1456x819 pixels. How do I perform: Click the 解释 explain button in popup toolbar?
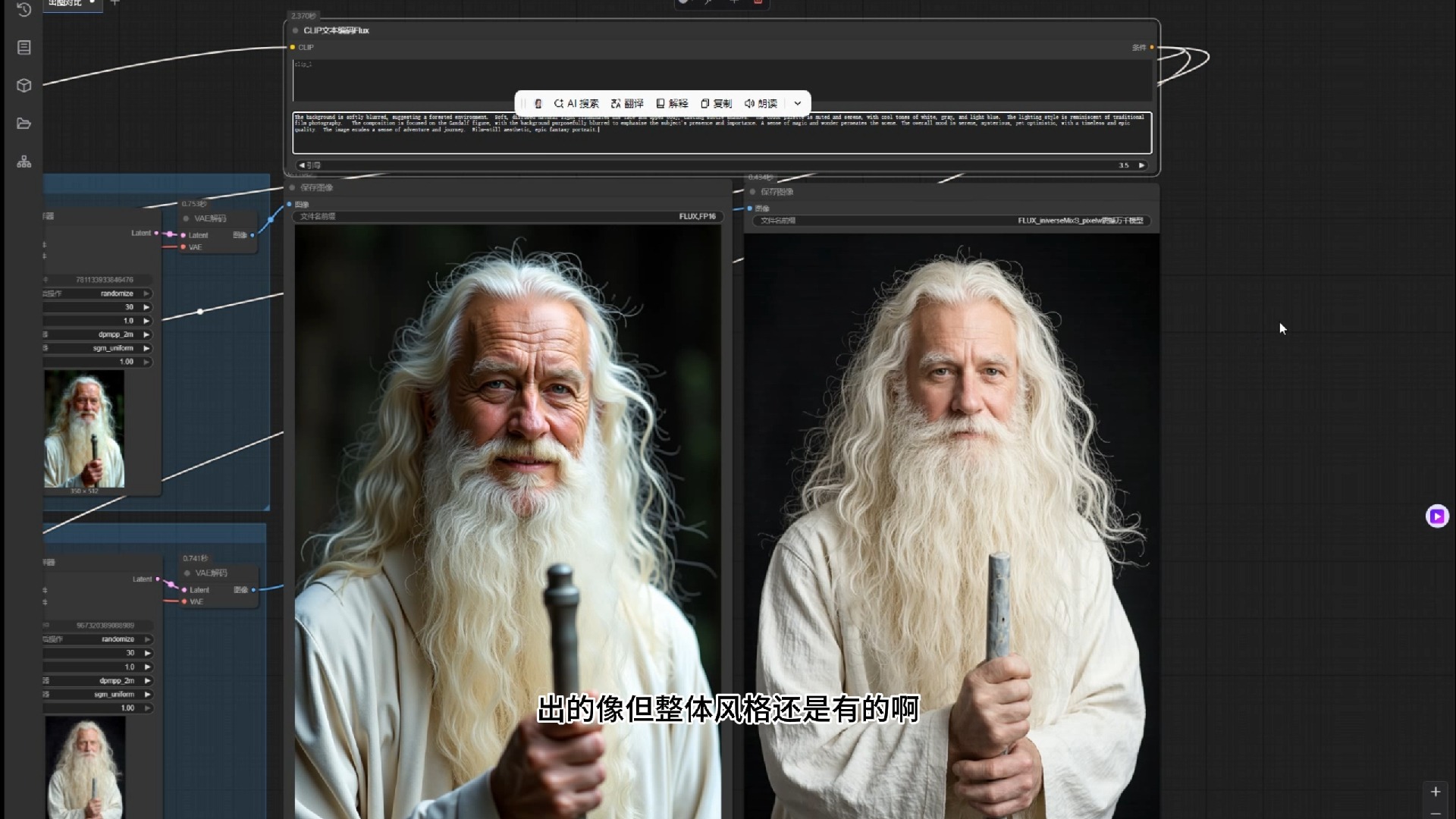point(672,103)
